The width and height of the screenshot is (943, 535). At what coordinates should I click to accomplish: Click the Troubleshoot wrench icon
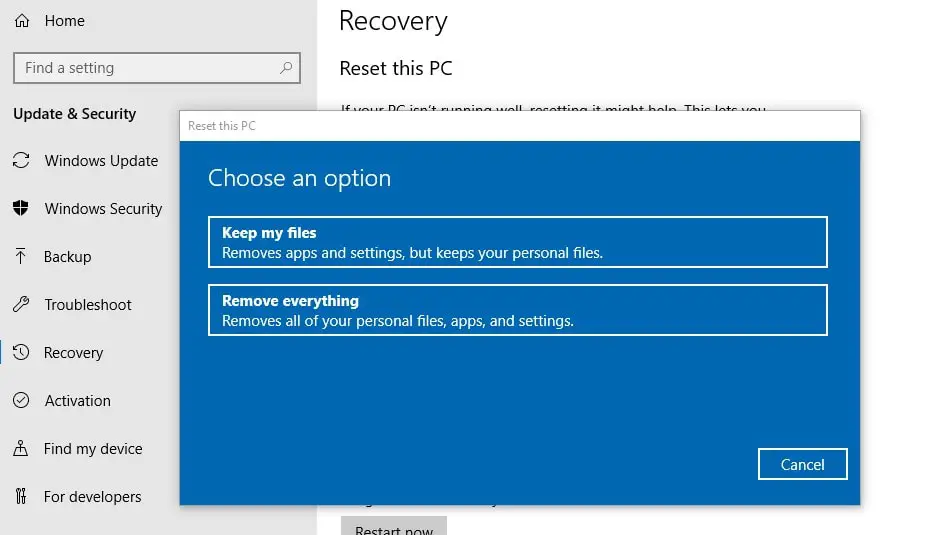(x=21, y=305)
